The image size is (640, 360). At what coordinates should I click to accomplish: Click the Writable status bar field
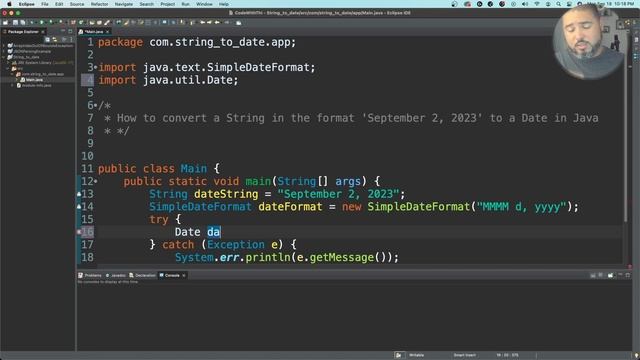pos(416,355)
